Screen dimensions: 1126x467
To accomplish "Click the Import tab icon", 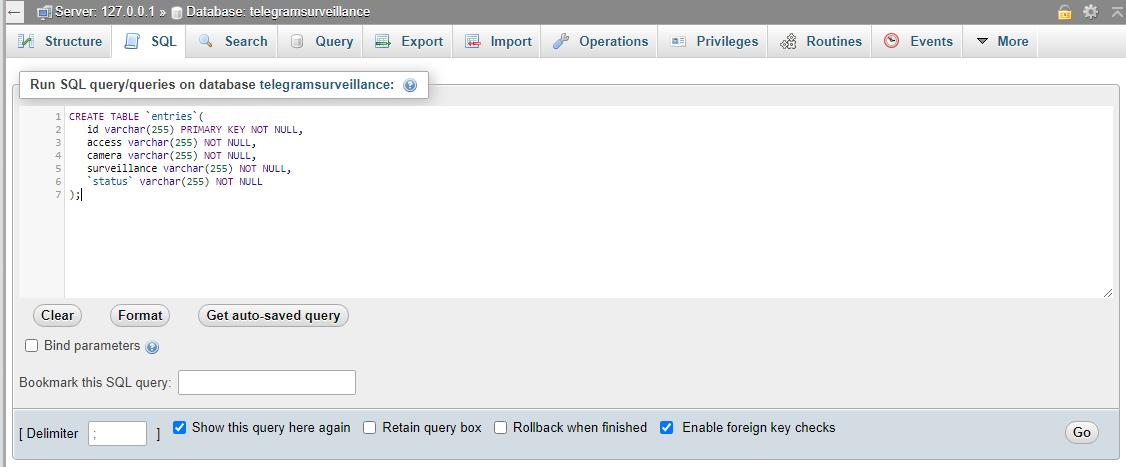I will (x=472, y=41).
